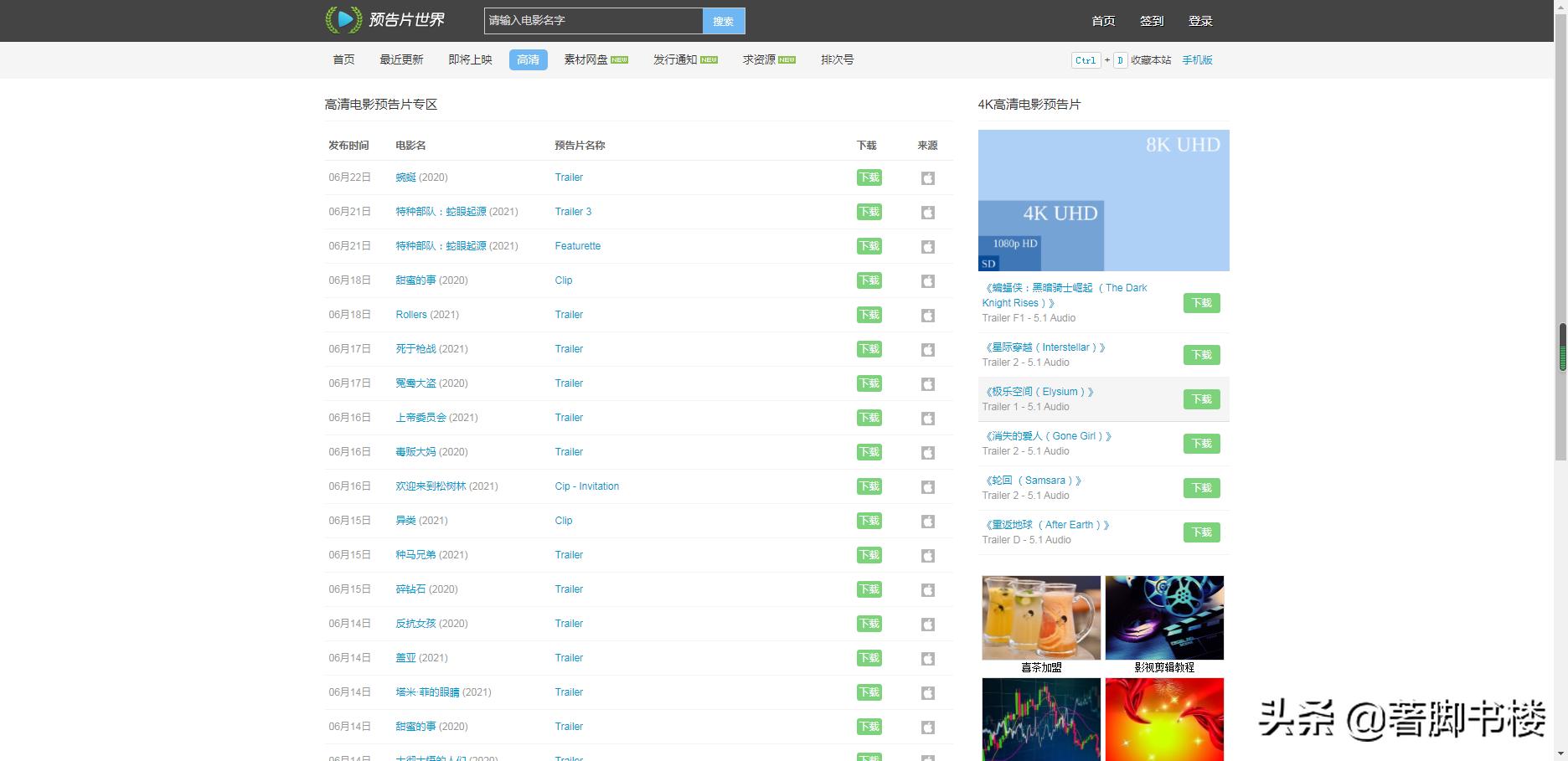Image resolution: width=1568 pixels, height=761 pixels.
Task: Download 特种部队：蛇眼起源 Featurette
Action: click(869, 246)
